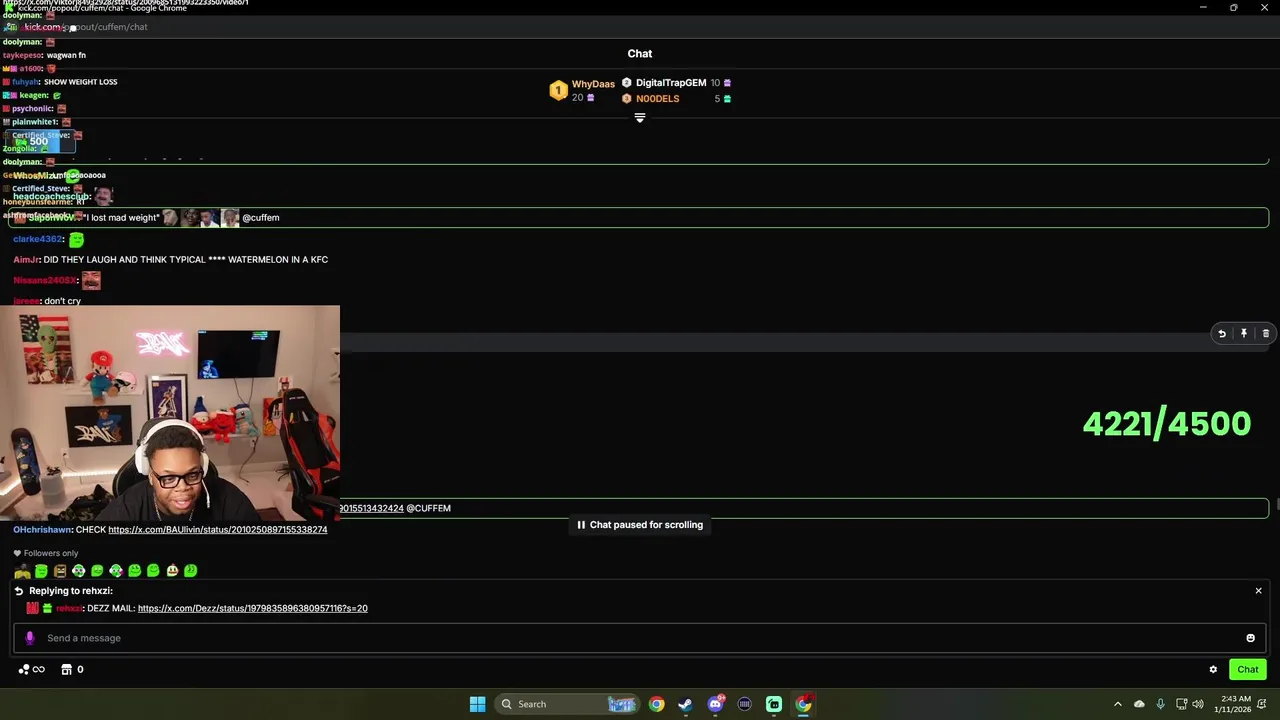Viewport: 1280px width, 720px height.
Task: Open DigitalTrapGEM leaderboard entry
Action: (x=676, y=83)
